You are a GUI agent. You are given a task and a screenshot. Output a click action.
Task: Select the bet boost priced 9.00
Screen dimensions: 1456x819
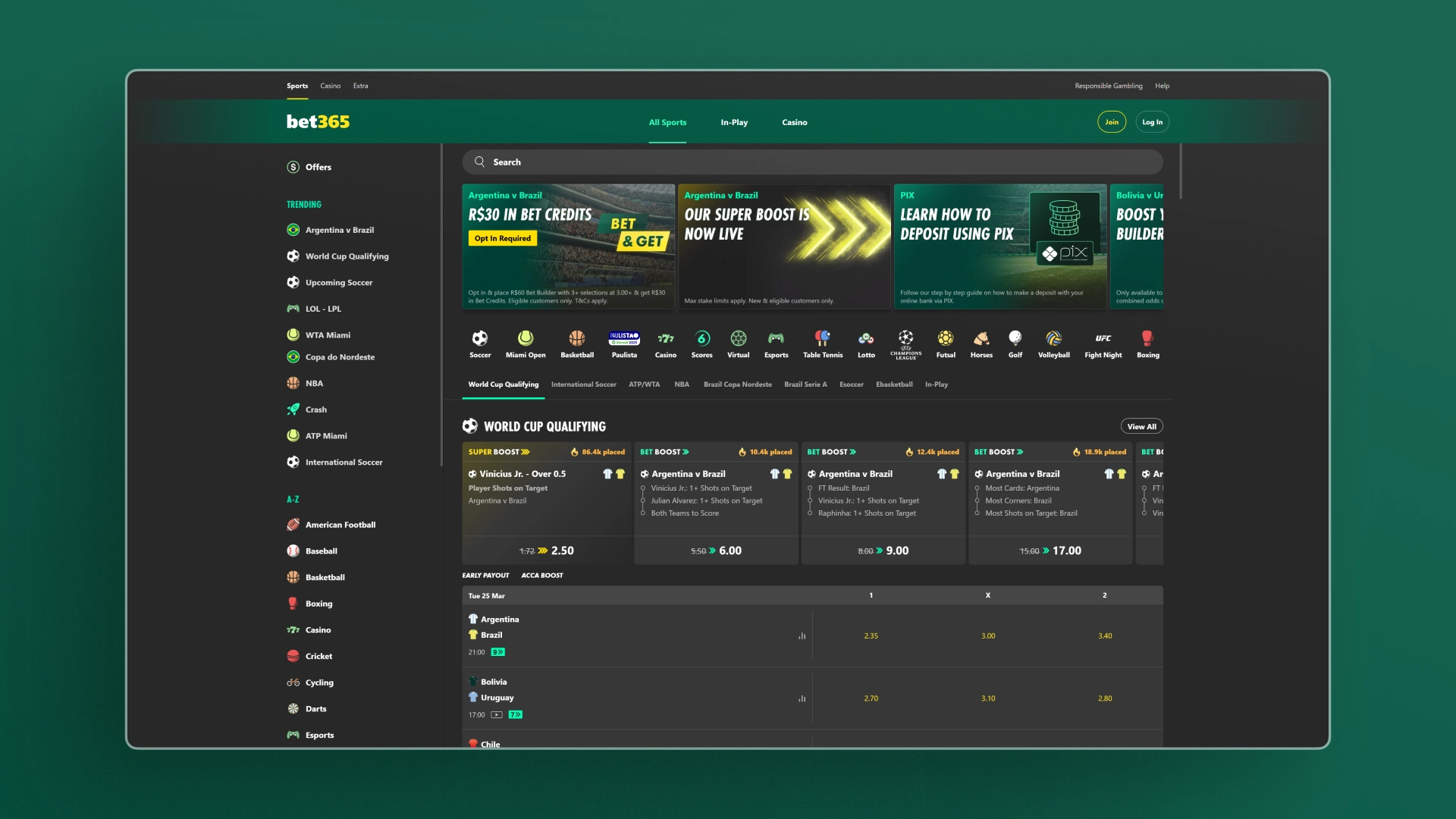point(883,551)
